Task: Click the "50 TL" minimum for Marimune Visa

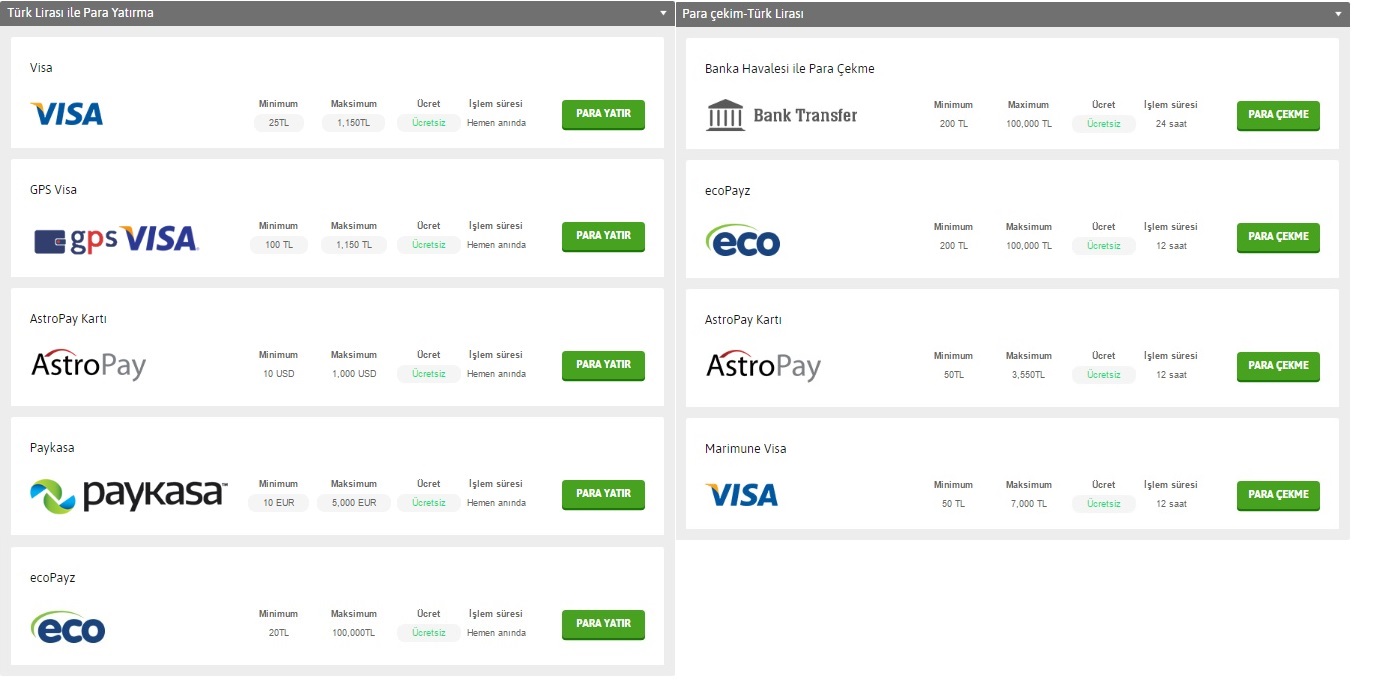Action: pyautogui.click(x=954, y=504)
